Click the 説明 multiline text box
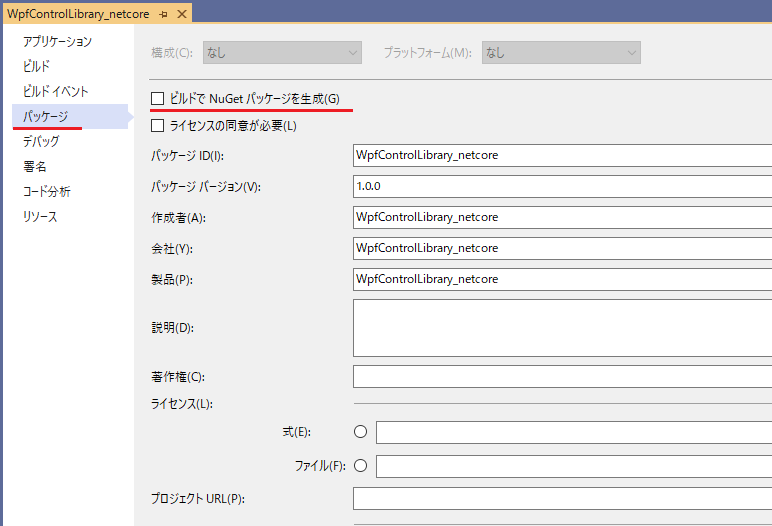772x526 pixels. click(x=562, y=328)
